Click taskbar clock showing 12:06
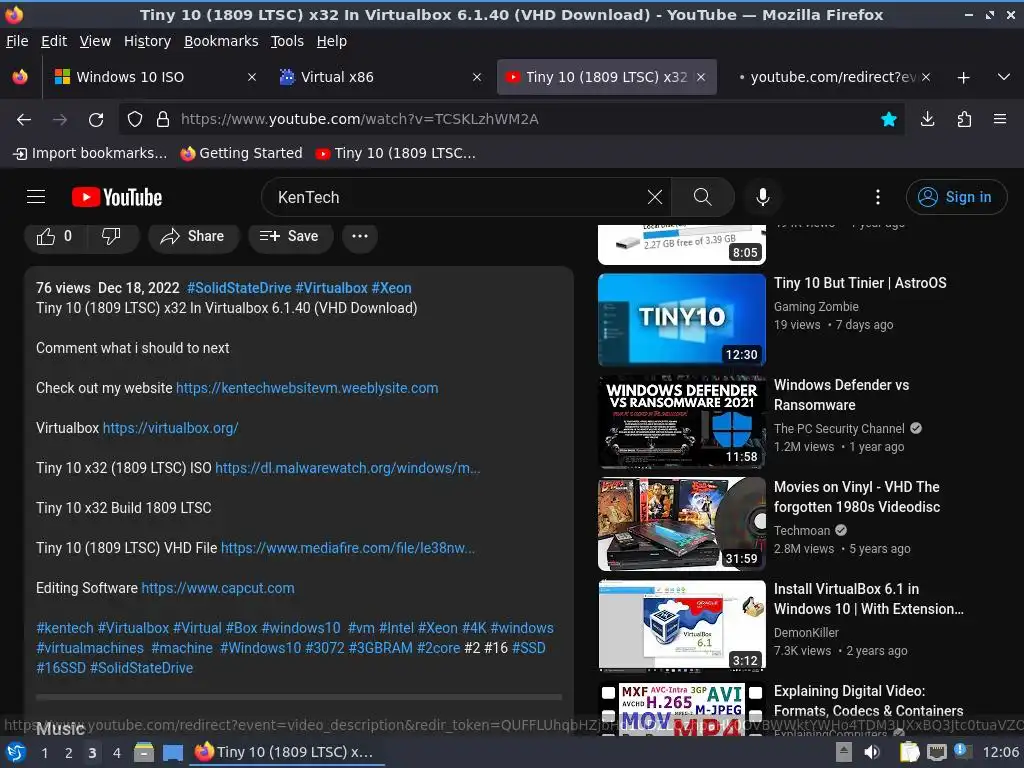Image resolution: width=1024 pixels, height=768 pixels. [x=1000, y=752]
